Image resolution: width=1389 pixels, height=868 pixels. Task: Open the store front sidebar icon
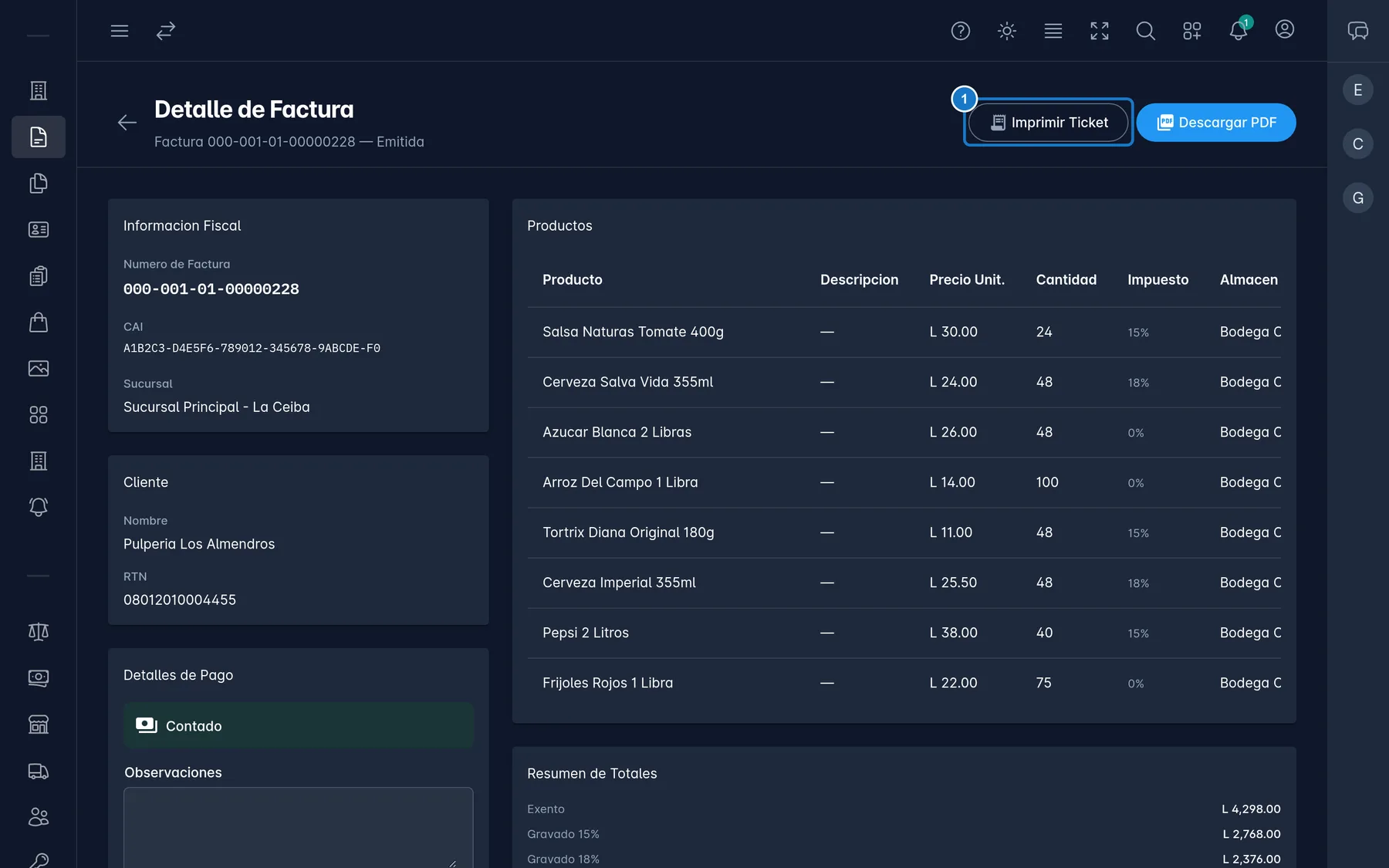coord(39,724)
